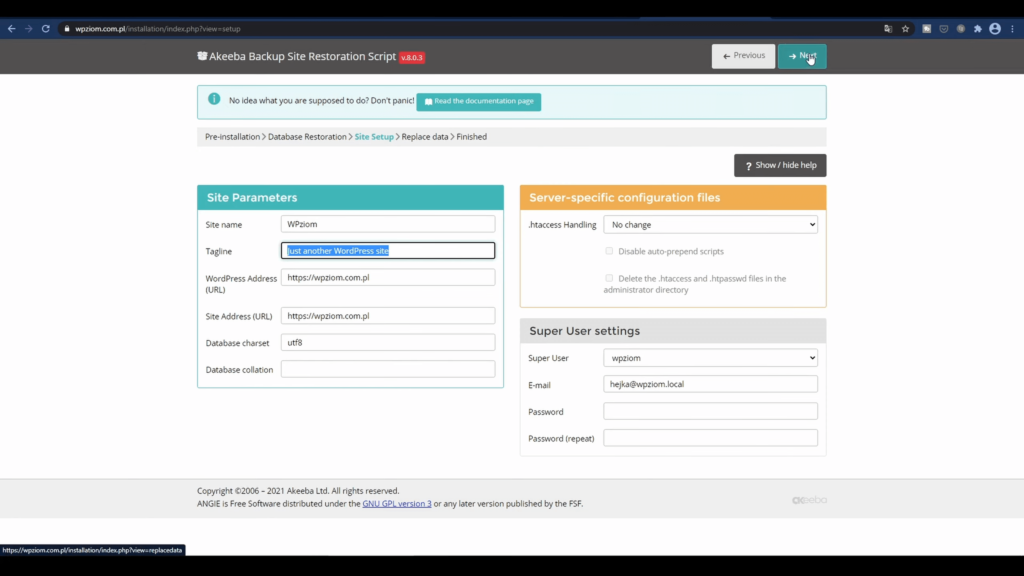Image resolution: width=1024 pixels, height=576 pixels.
Task: Bookmark this page with the star icon
Action: point(905,29)
